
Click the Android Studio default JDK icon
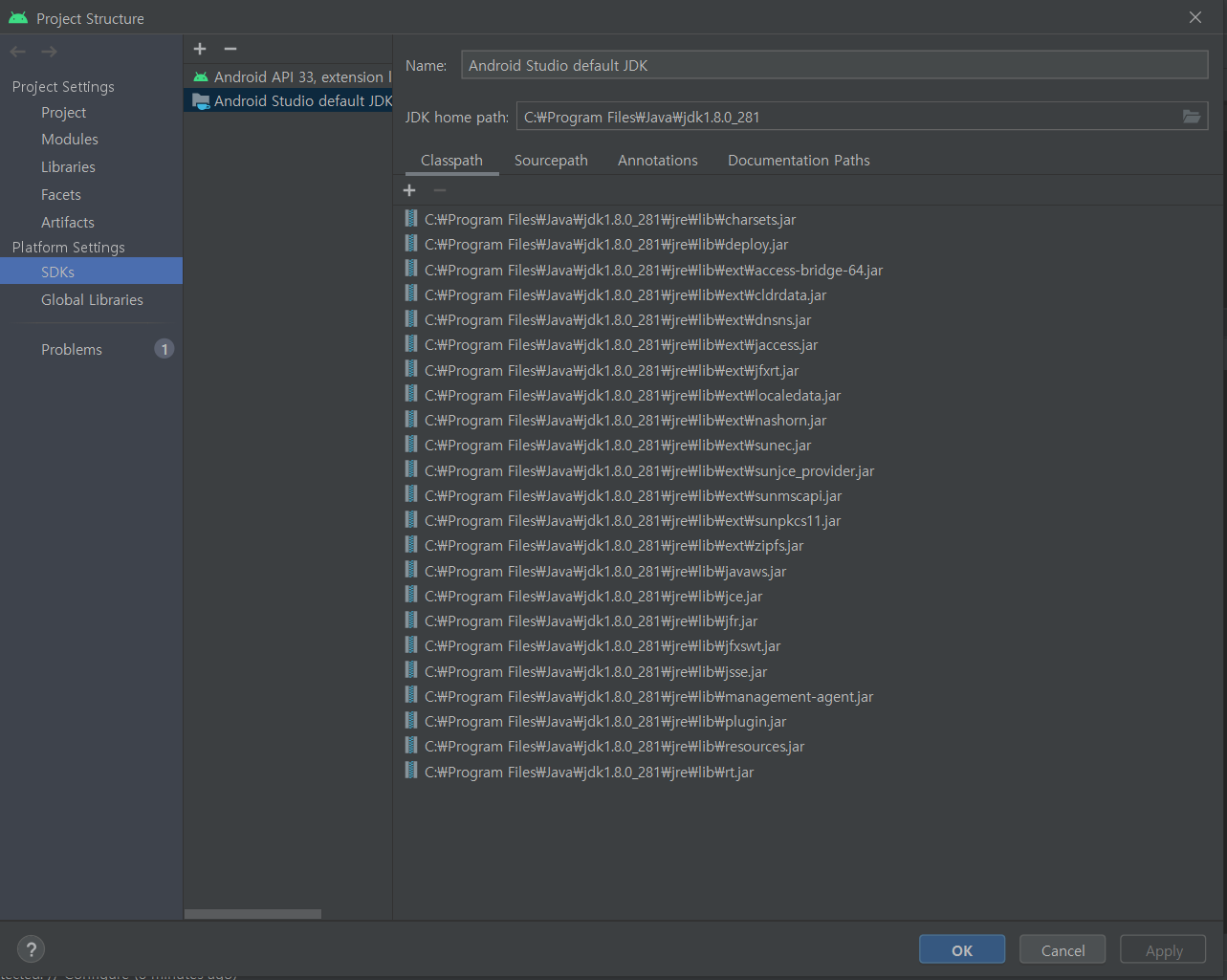pyautogui.click(x=201, y=101)
